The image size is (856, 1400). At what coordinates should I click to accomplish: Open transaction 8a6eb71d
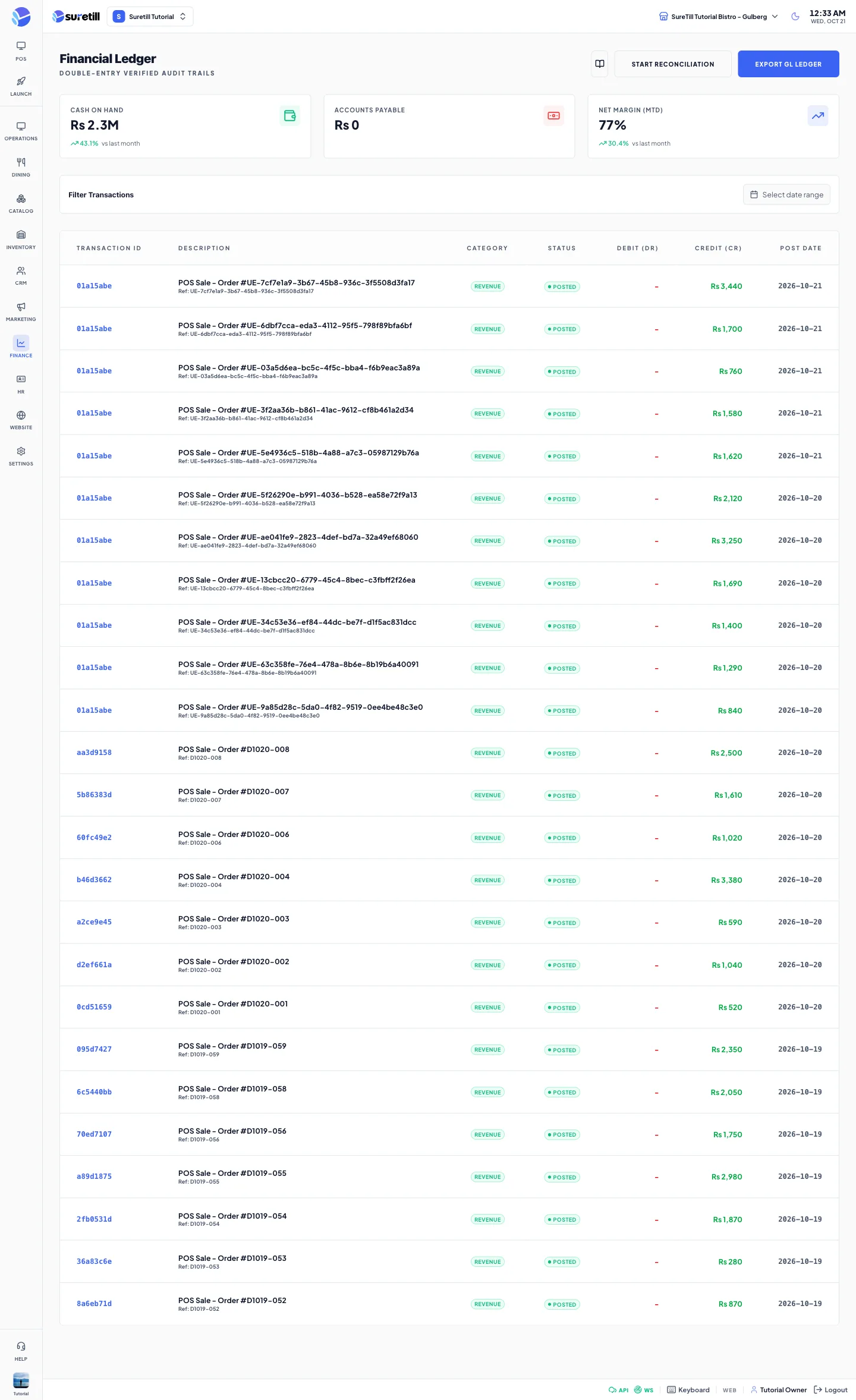(x=94, y=1304)
